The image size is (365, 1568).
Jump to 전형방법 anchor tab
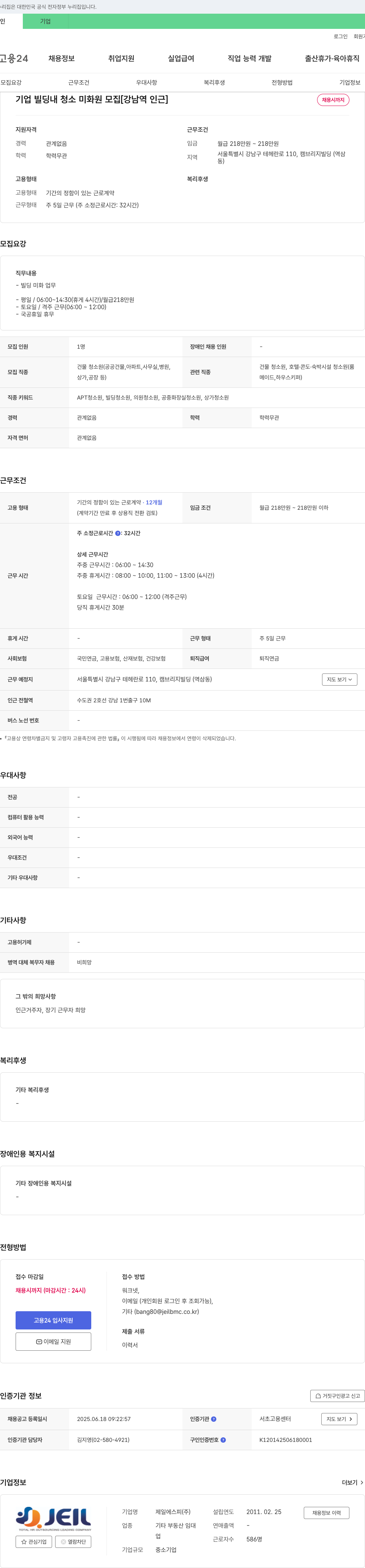coord(282,82)
